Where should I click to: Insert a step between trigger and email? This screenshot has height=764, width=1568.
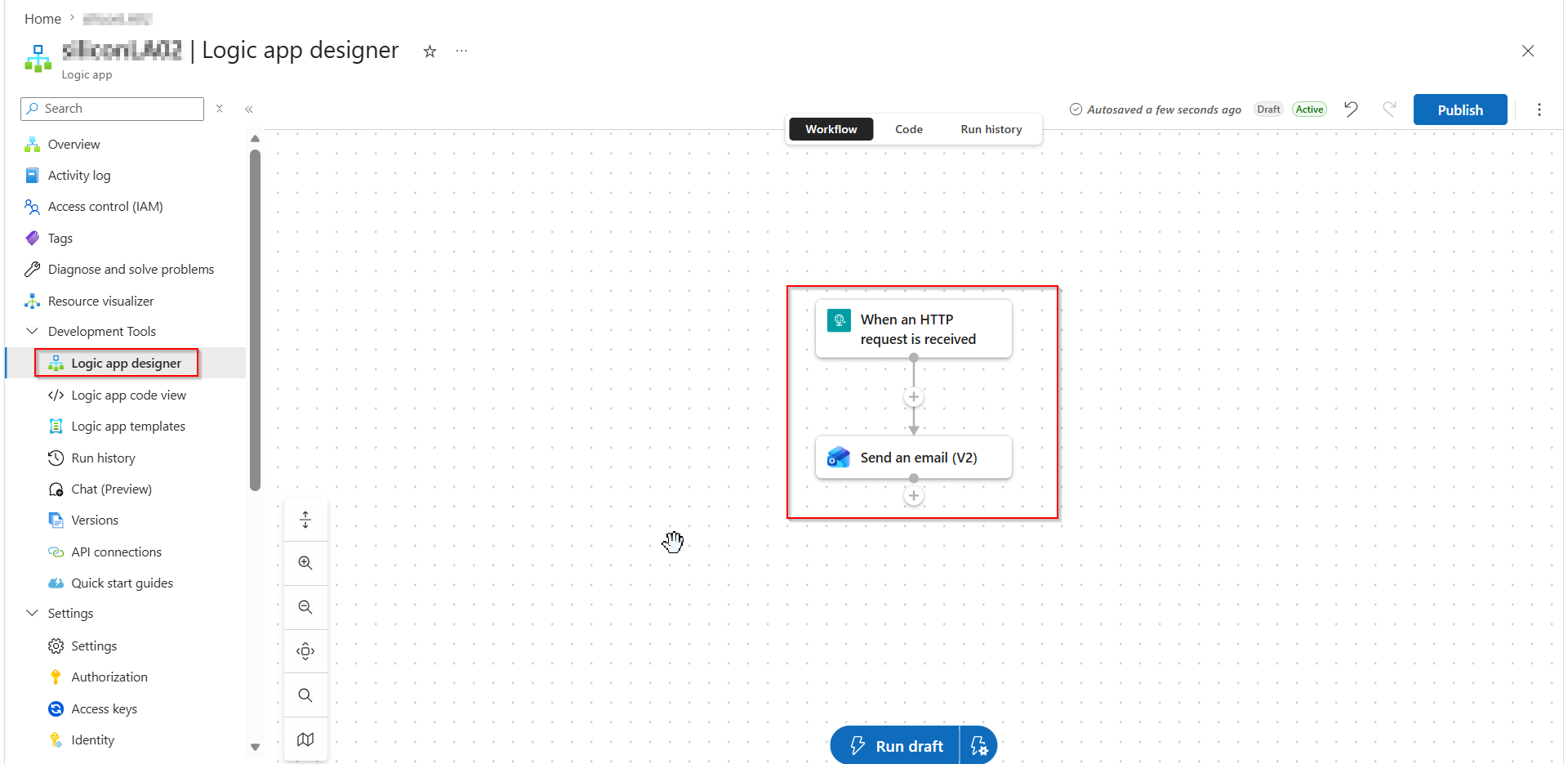point(914,397)
